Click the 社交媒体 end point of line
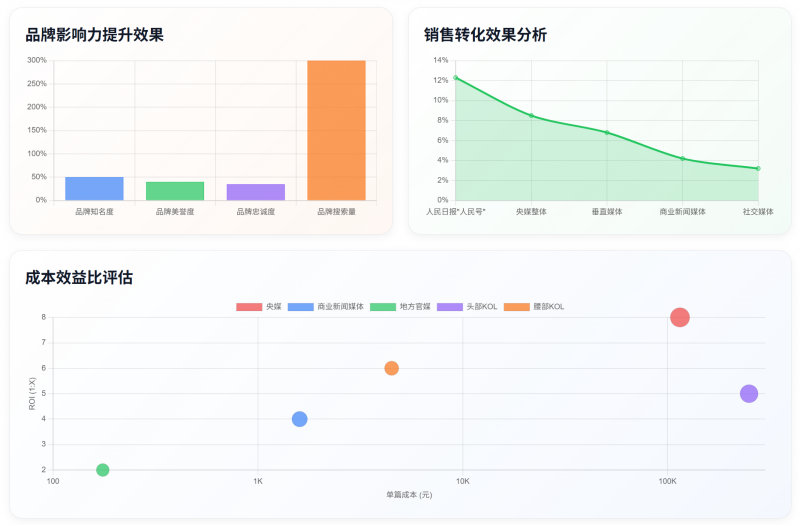 coord(758,168)
